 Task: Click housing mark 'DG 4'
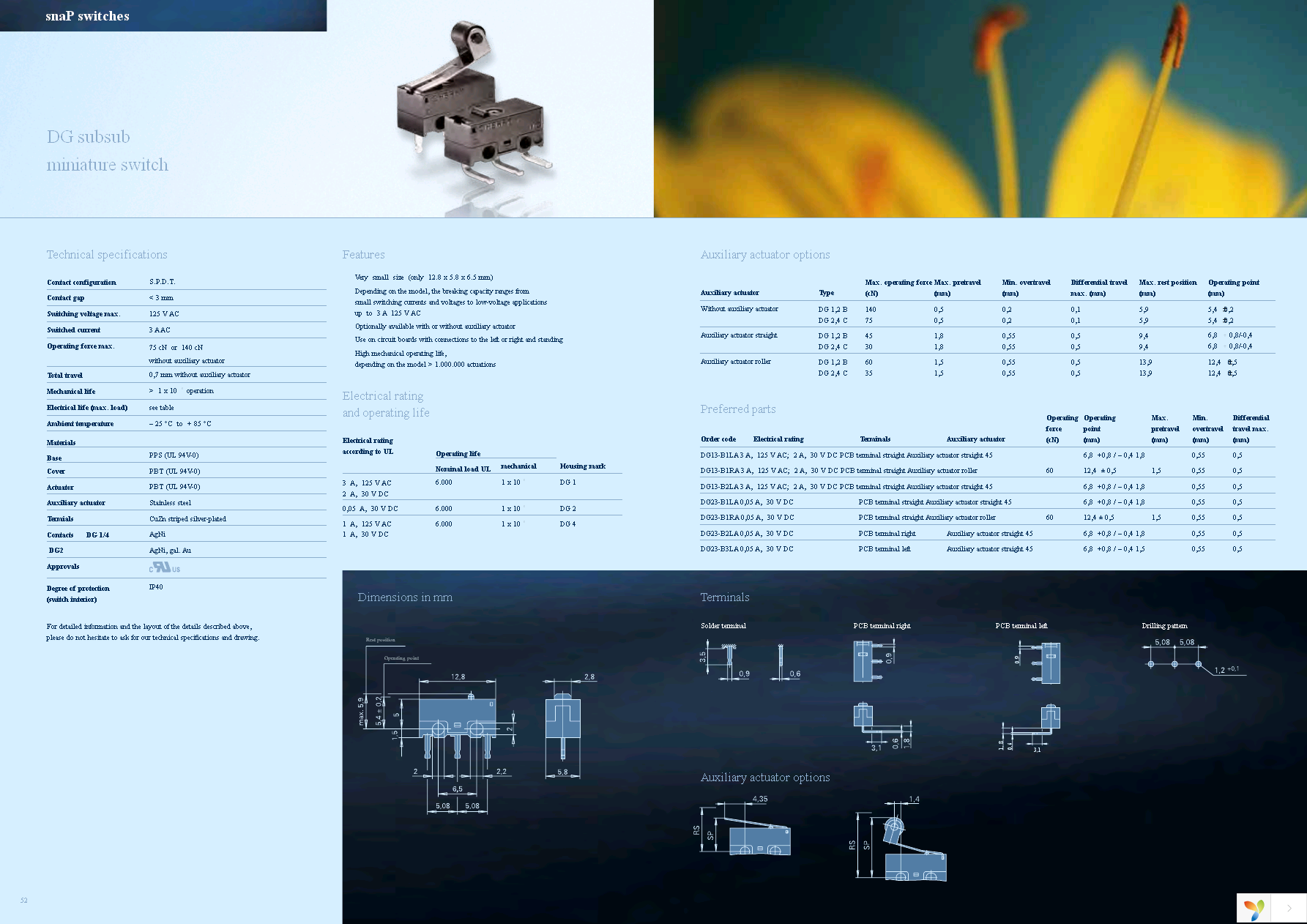point(568,524)
